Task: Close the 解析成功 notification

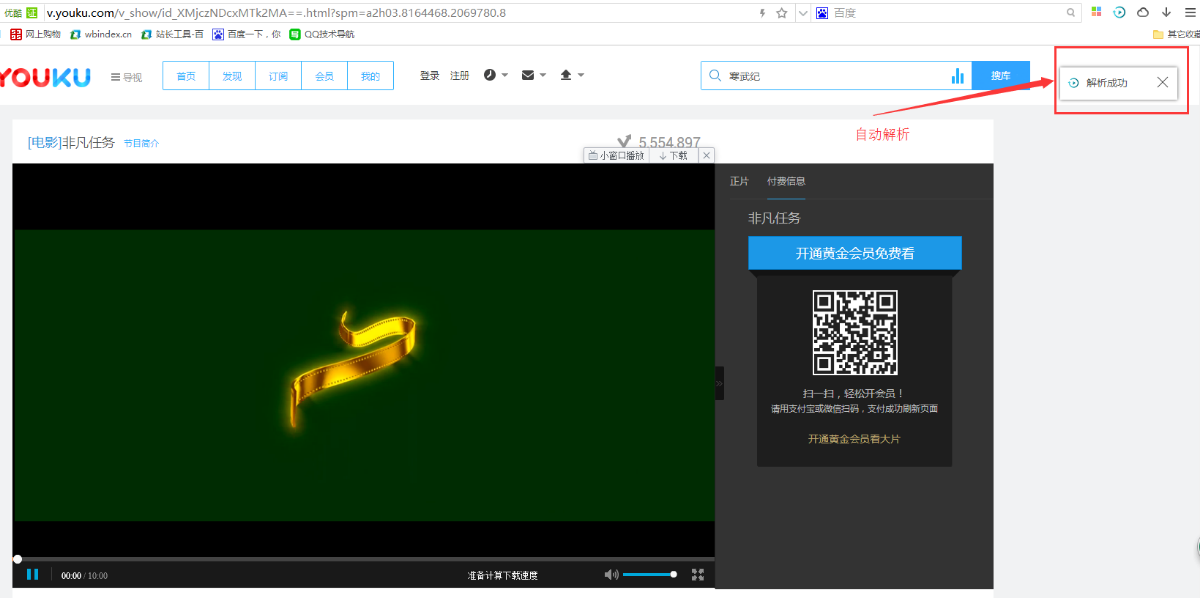Action: click(x=1162, y=82)
